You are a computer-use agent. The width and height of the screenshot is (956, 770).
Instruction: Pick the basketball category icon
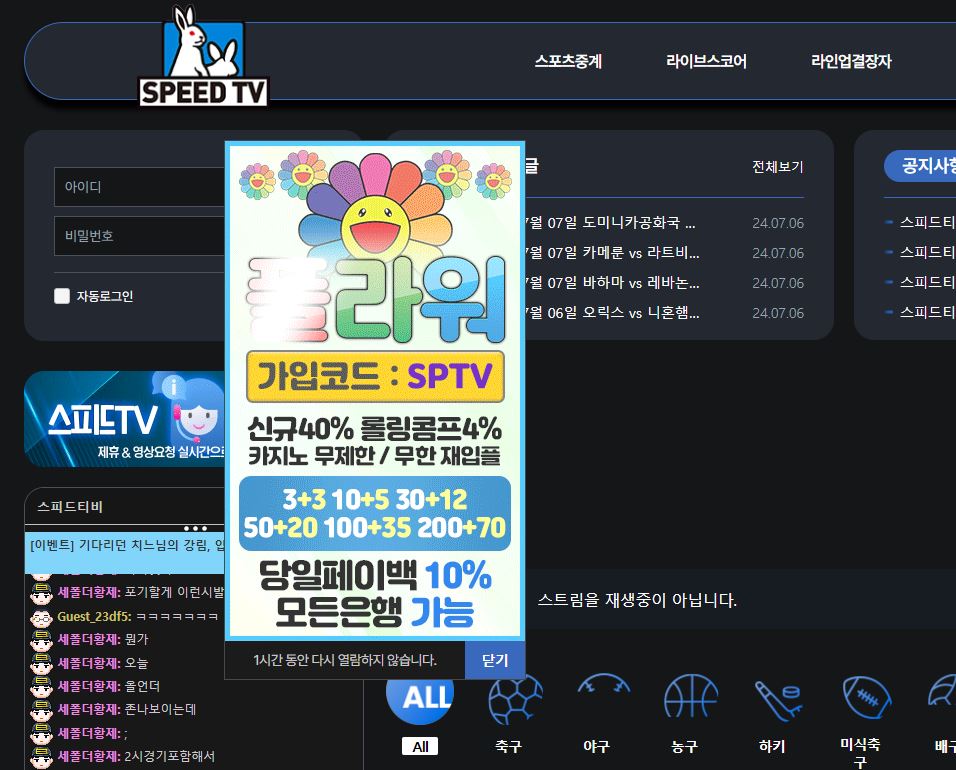[x=691, y=698]
